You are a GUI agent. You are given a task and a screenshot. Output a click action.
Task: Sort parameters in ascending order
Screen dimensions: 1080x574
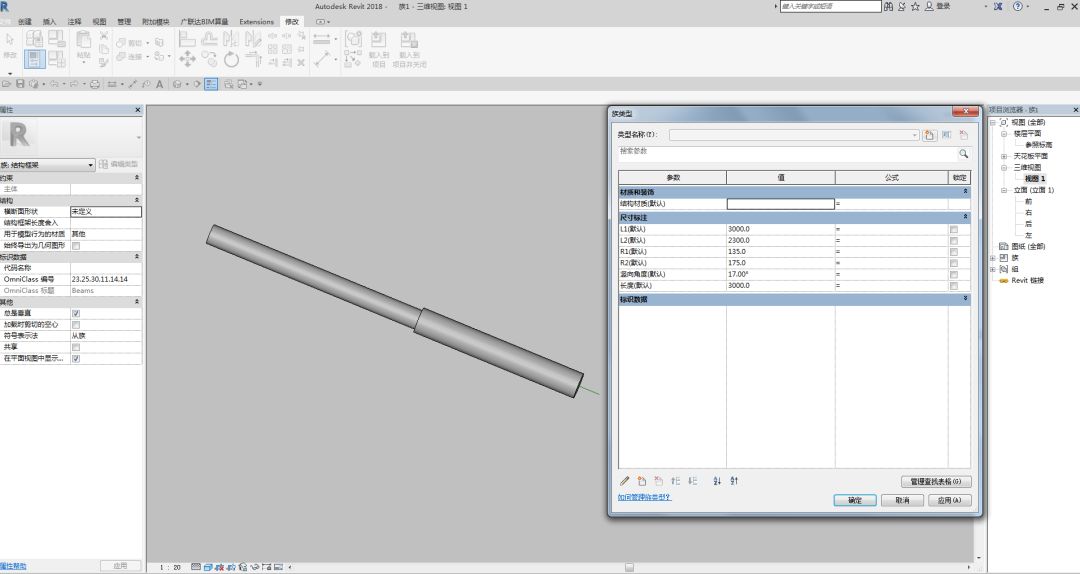pyautogui.click(x=717, y=481)
